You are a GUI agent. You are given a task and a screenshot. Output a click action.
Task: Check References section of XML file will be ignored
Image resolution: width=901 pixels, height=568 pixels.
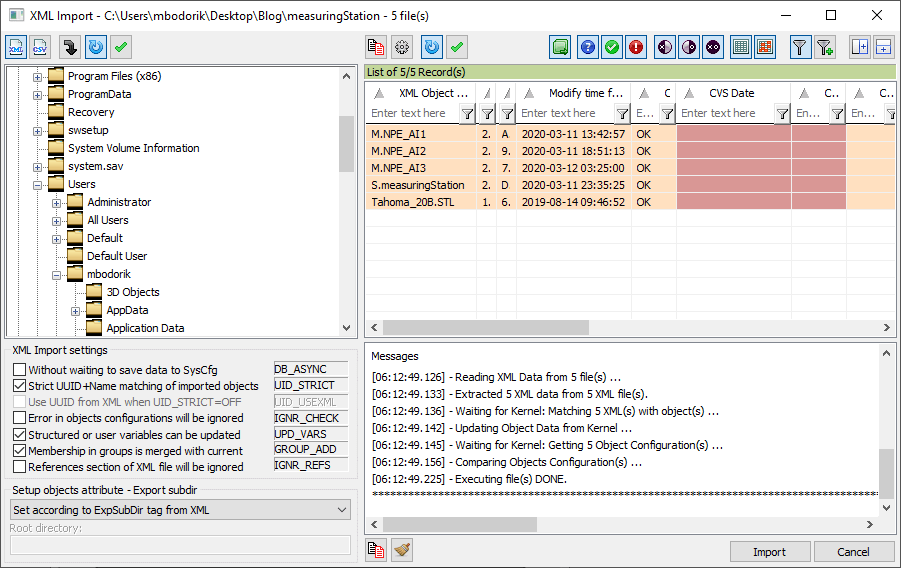tap(20, 467)
